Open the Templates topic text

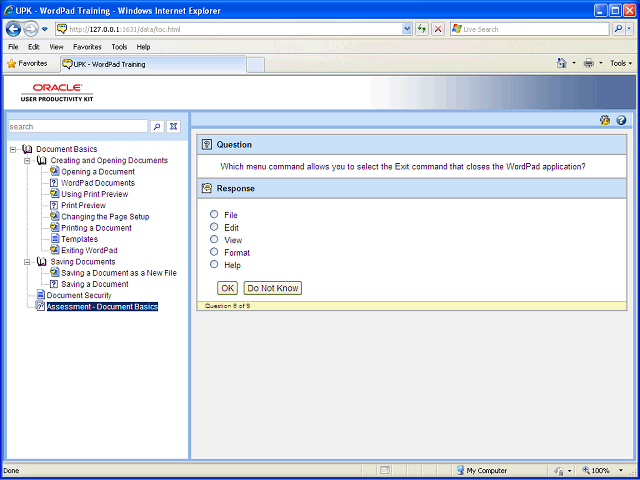[x=80, y=239]
